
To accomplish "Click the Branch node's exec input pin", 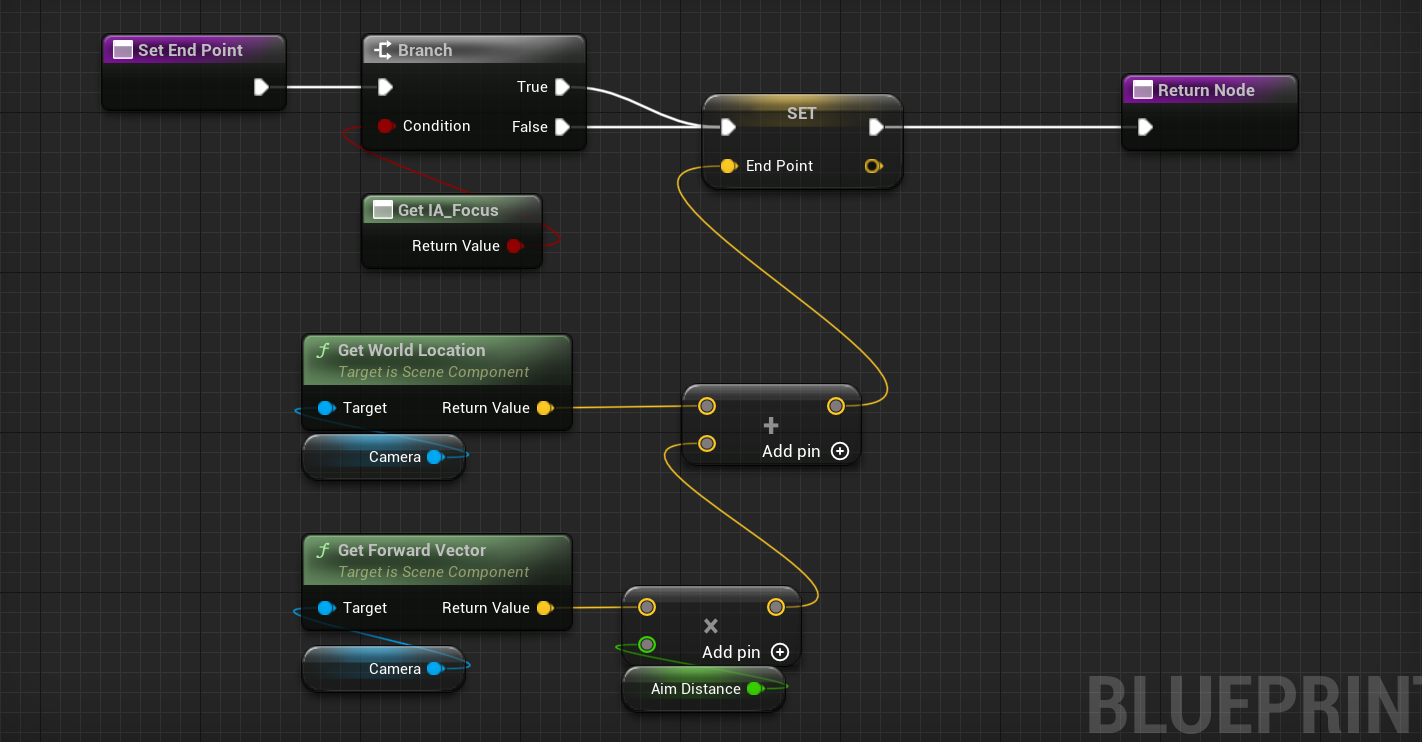I will pyautogui.click(x=385, y=87).
